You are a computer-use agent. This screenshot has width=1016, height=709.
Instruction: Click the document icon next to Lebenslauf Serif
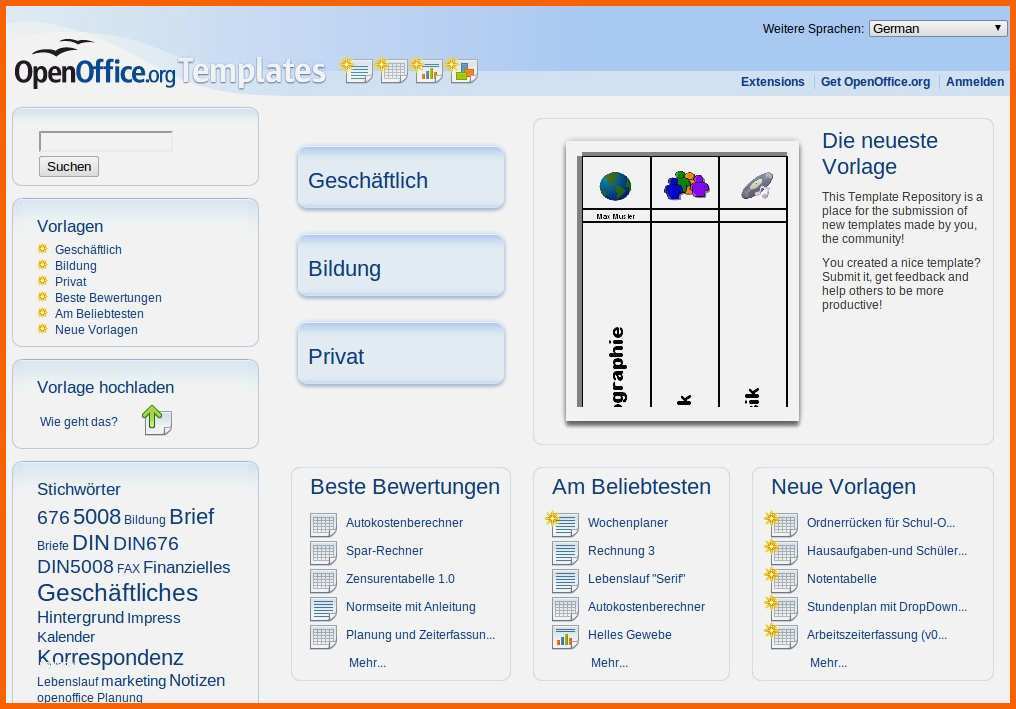564,579
